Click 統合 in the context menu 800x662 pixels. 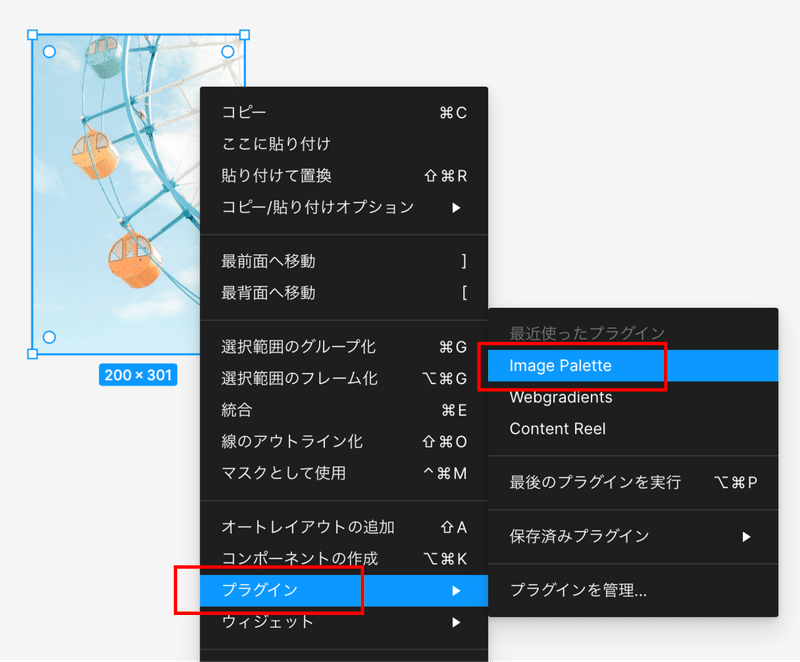click(x=344, y=410)
